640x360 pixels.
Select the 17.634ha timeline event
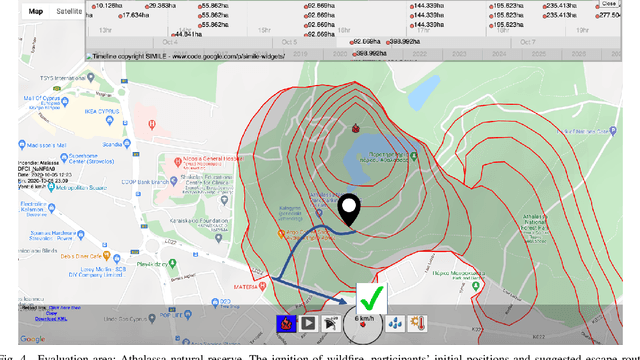(x=133, y=16)
